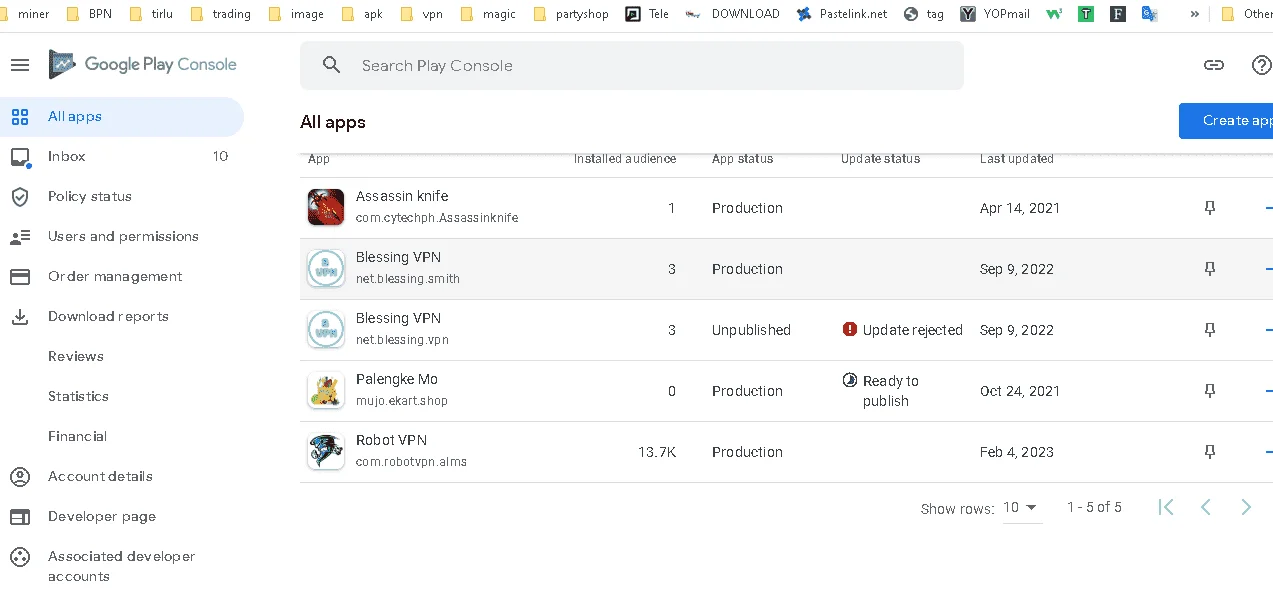Click the Download reports icon
The height and width of the screenshot is (606, 1273).
tap(20, 317)
